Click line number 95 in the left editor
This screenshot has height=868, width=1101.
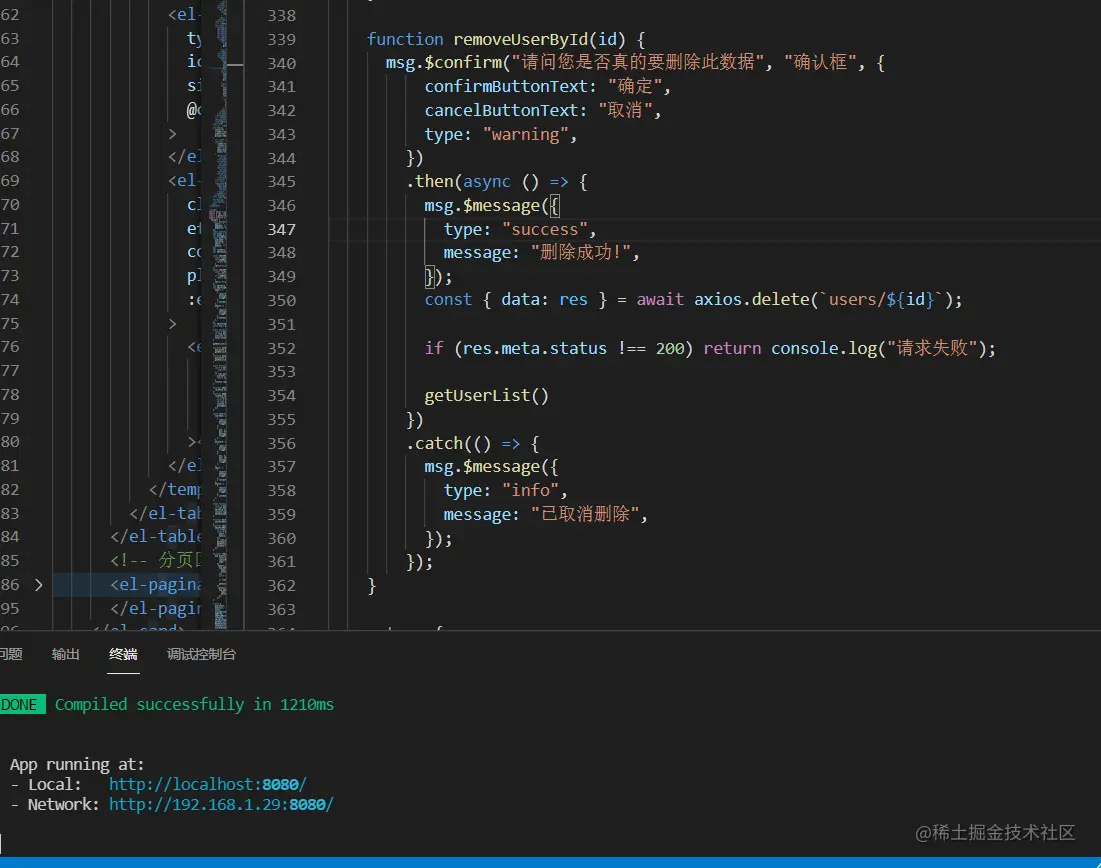click(10, 608)
